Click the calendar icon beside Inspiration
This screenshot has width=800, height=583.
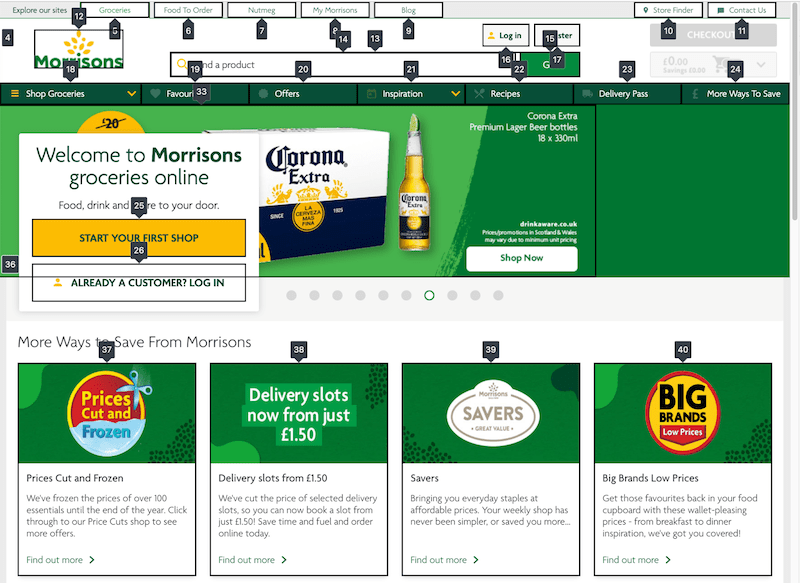coord(371,94)
